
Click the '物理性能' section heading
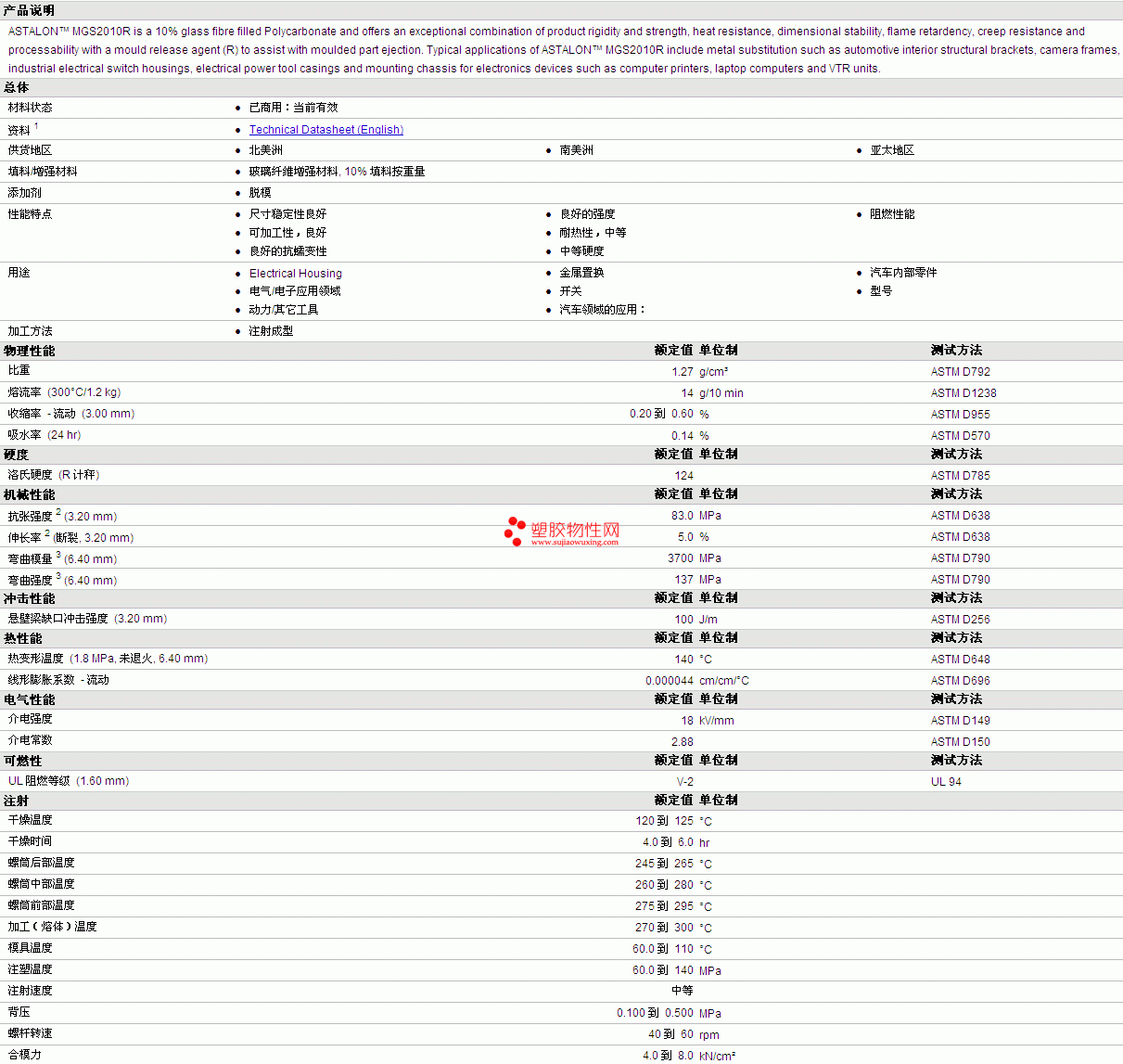click(x=30, y=351)
